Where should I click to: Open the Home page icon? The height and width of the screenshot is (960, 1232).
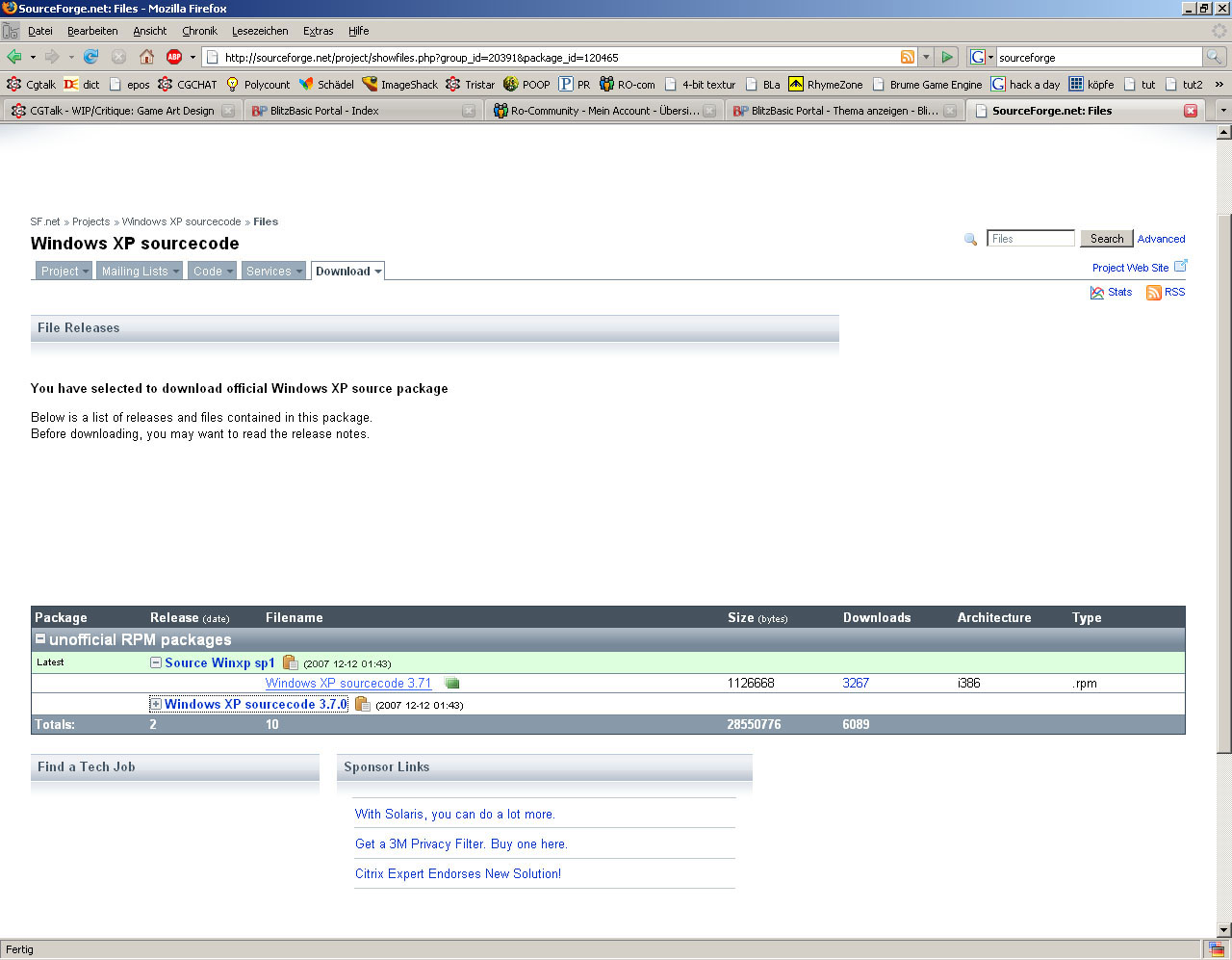click(x=146, y=57)
